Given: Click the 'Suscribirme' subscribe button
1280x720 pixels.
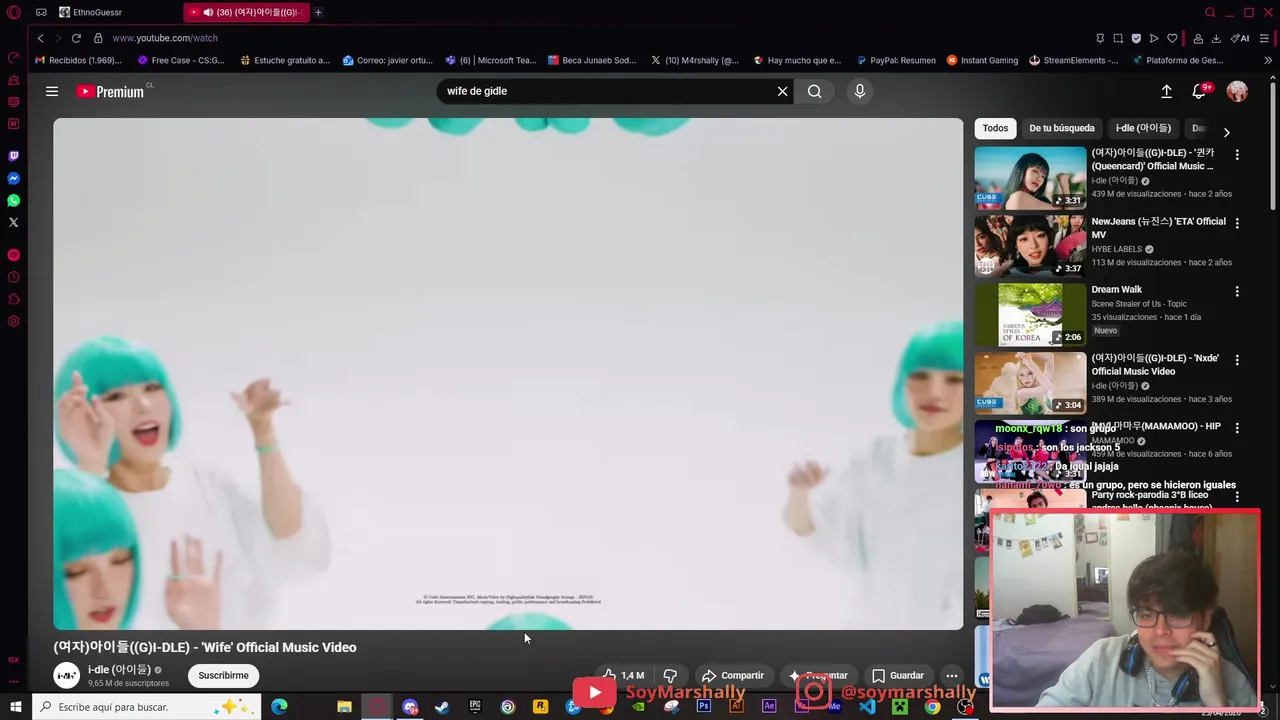Looking at the screenshot, I should click(223, 675).
